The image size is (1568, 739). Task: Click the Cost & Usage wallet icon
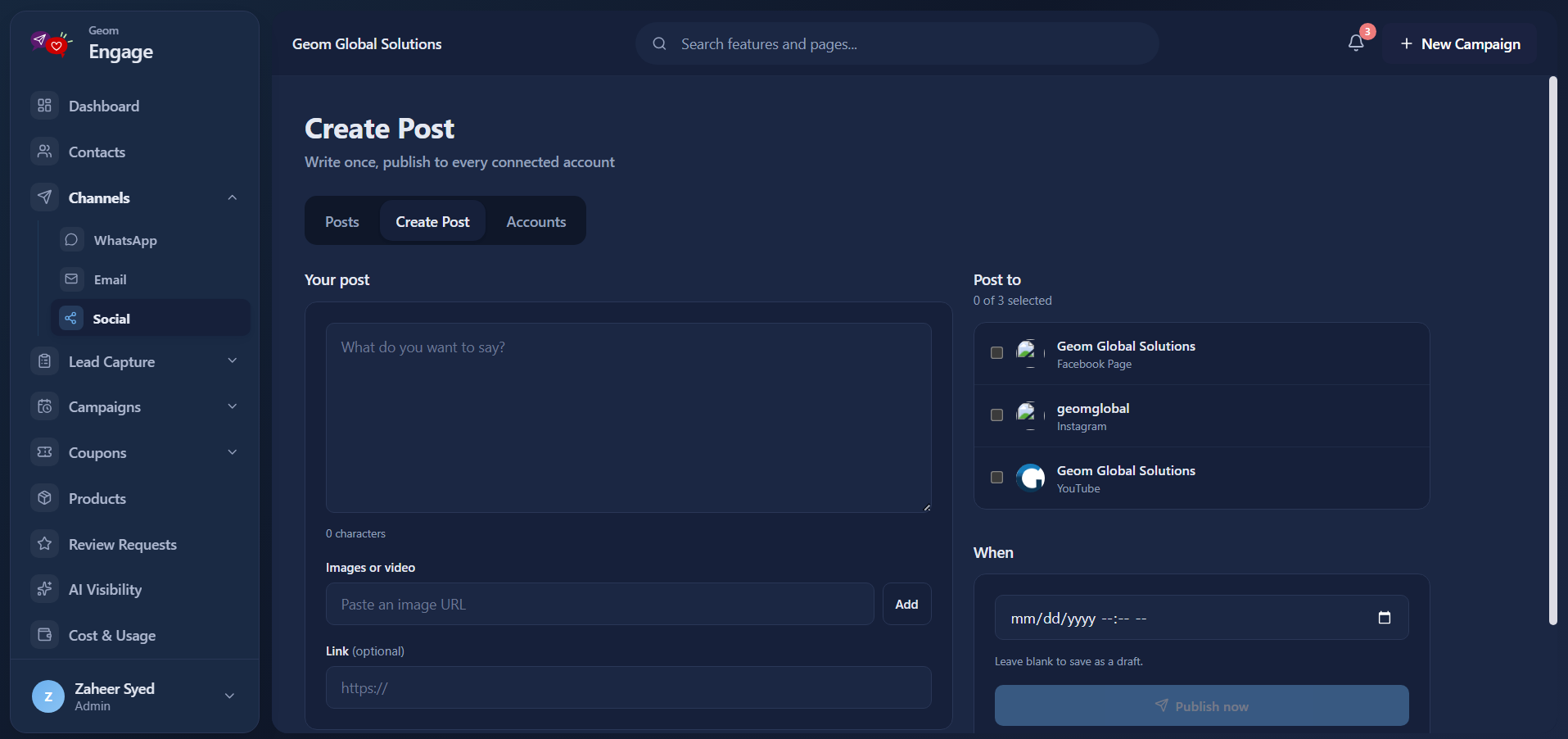coord(45,635)
